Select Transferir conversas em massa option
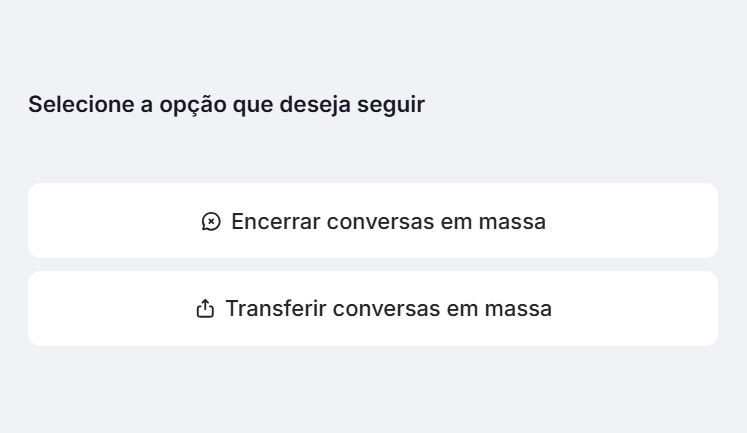Viewport: 747px width, 433px height. tap(372, 309)
